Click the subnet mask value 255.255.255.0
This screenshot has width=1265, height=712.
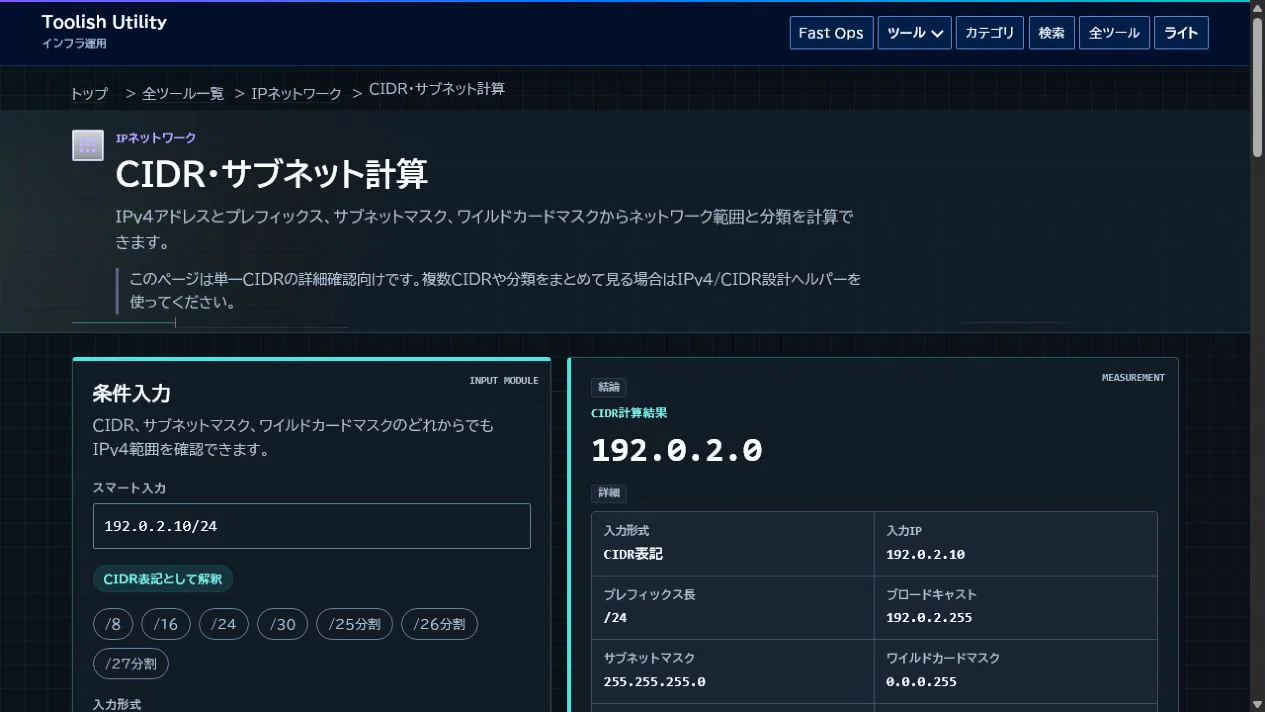tap(654, 682)
